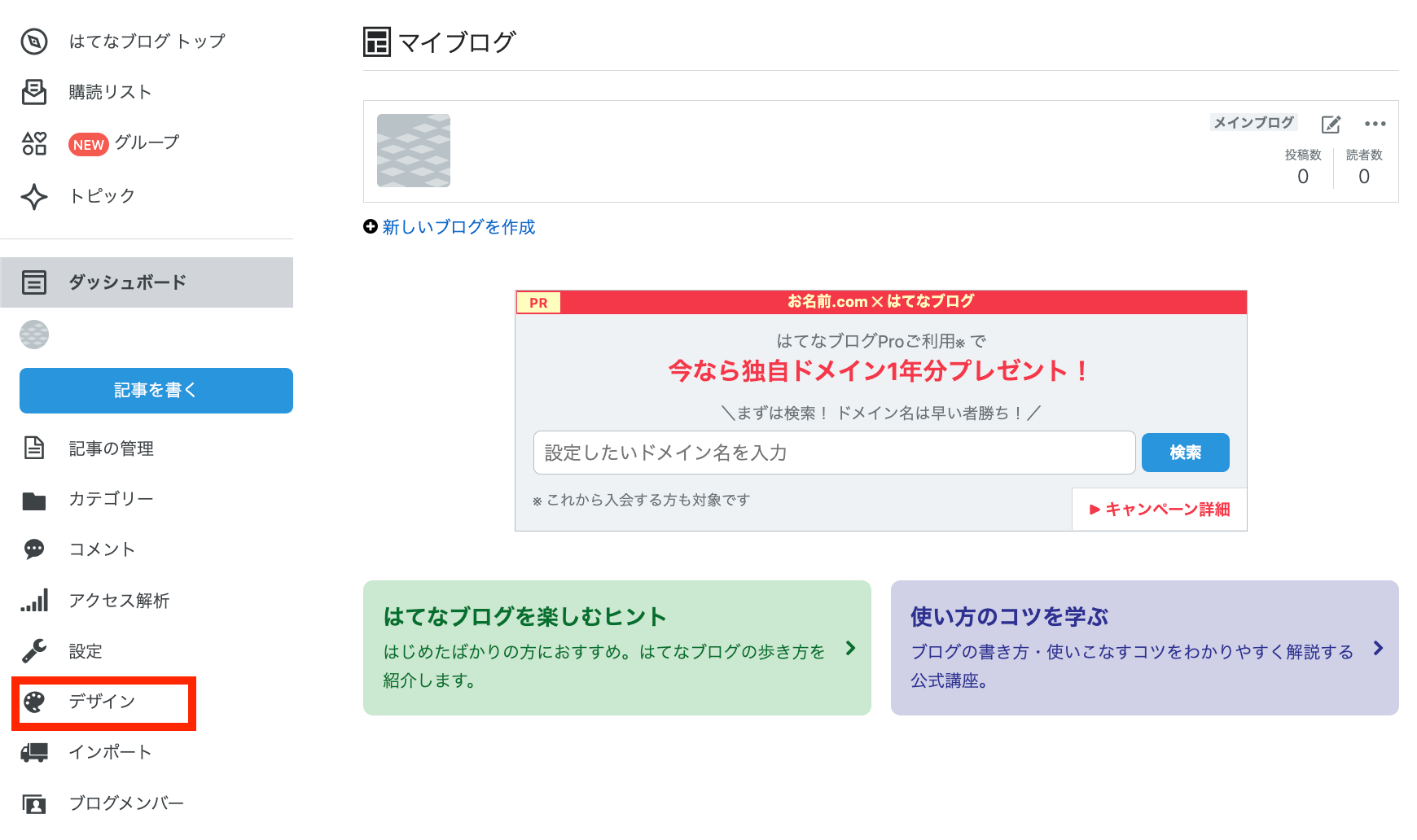
Task: Open デザイン sidebar label
Action: coord(103,702)
